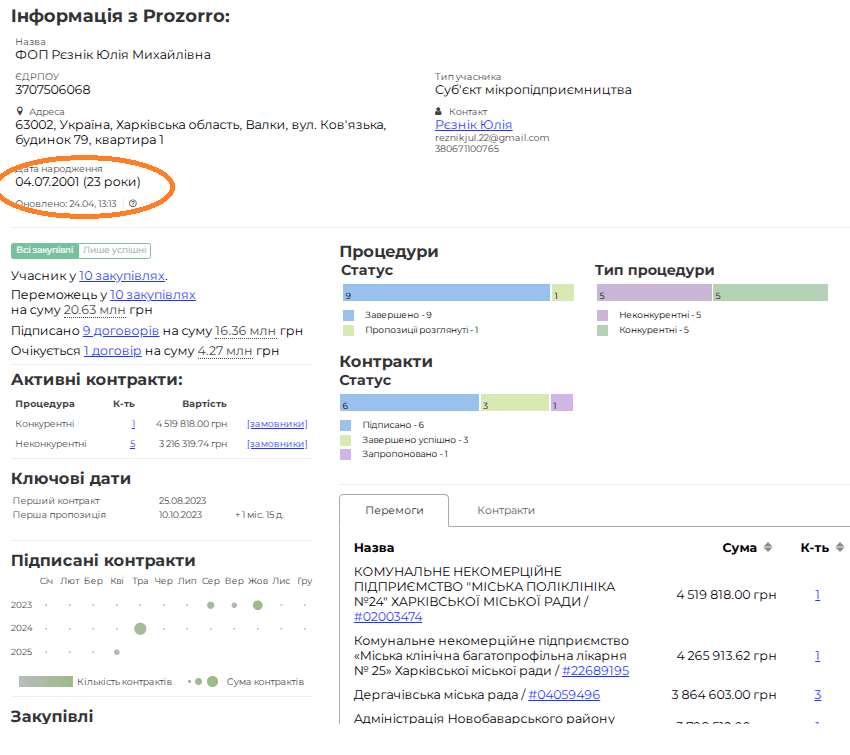This screenshot has height=755, width=850.
Task: Click the map pin icon next to Адреса
Action: [x=20, y=112]
